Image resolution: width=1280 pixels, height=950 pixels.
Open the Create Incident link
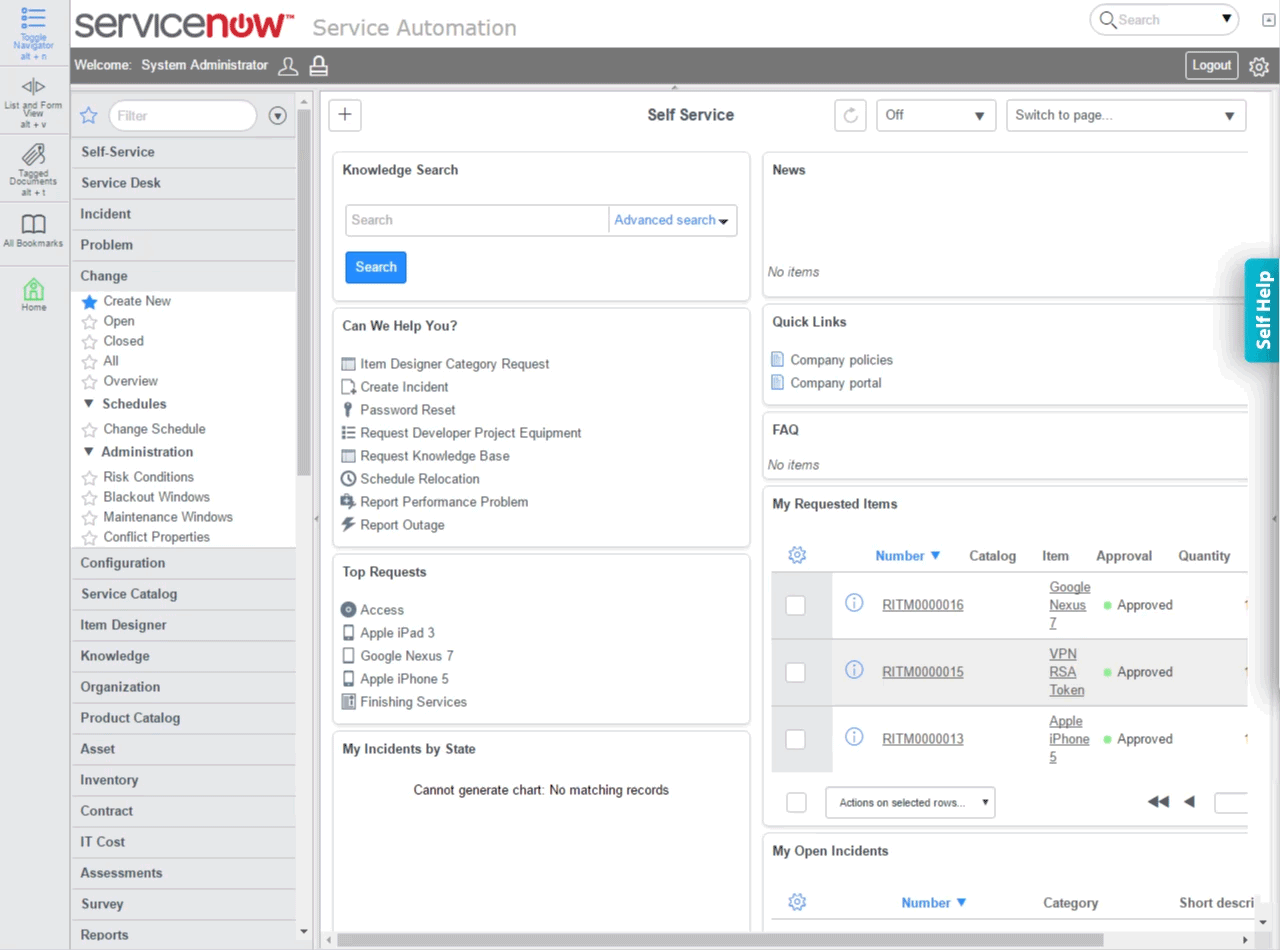pos(404,387)
